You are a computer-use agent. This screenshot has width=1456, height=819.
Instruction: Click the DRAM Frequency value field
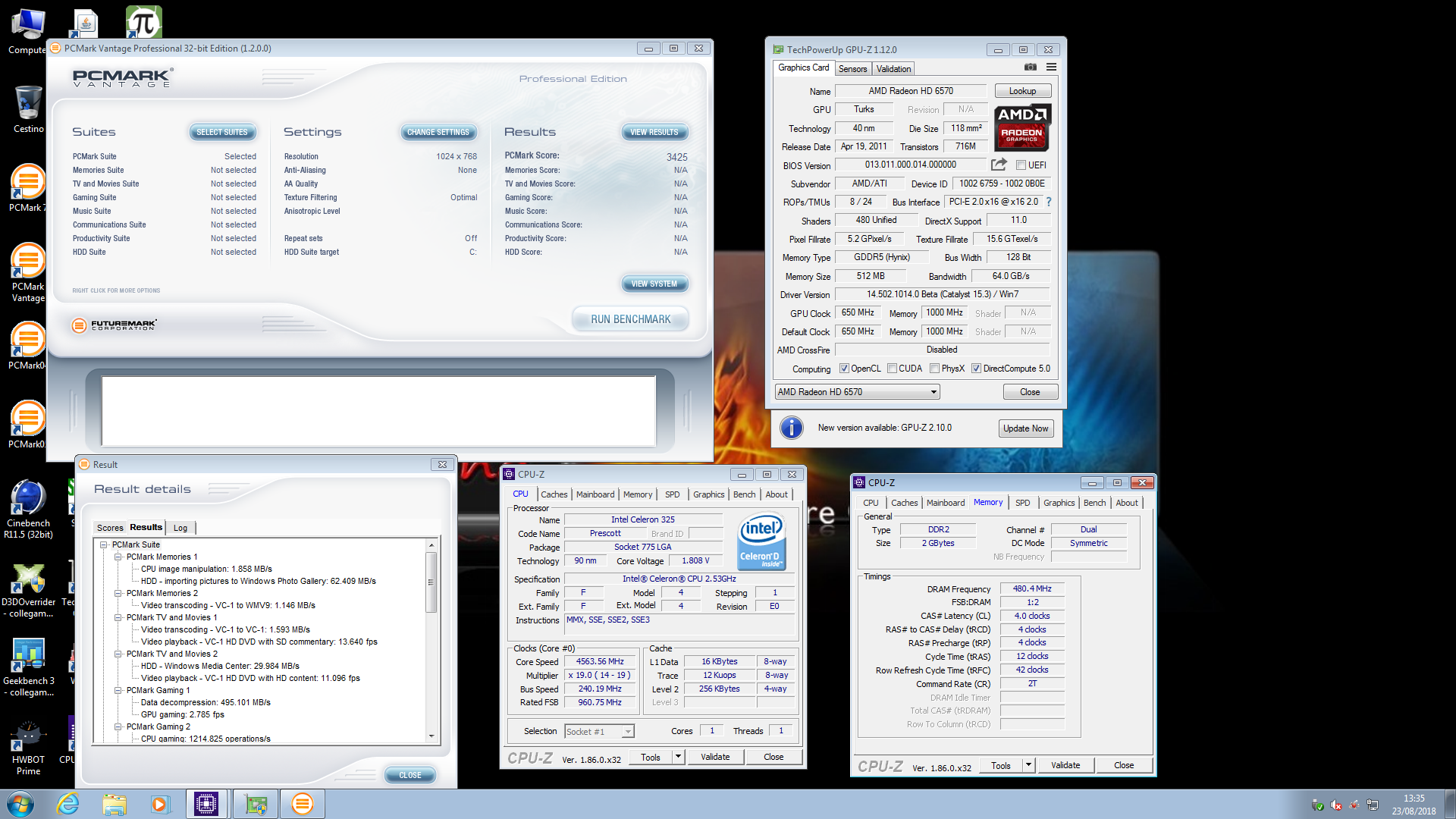point(1032,589)
